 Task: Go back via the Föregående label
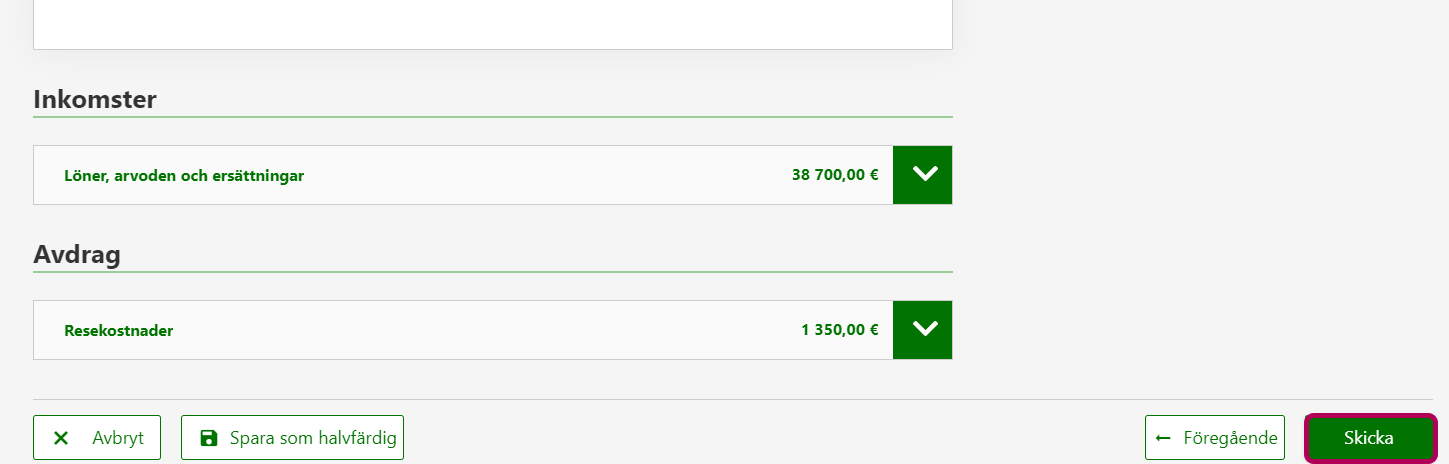pyautogui.click(x=1230, y=438)
